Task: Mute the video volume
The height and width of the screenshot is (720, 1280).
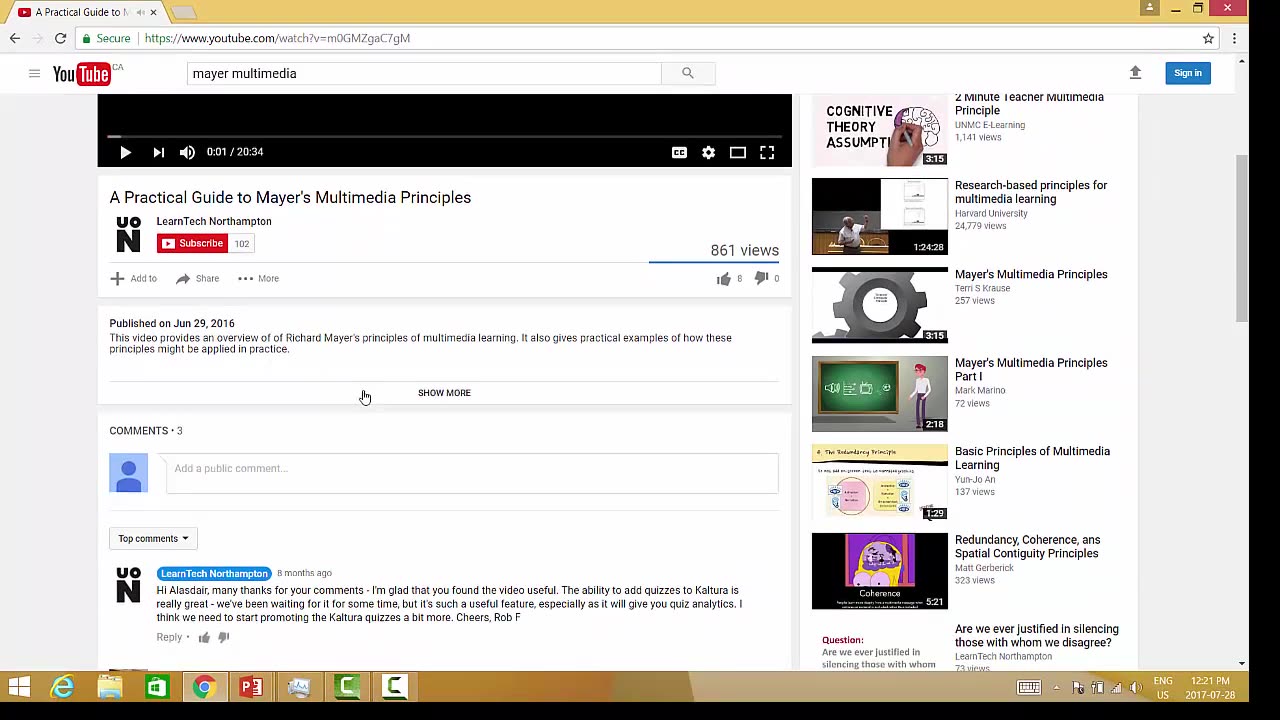Action: (x=187, y=152)
